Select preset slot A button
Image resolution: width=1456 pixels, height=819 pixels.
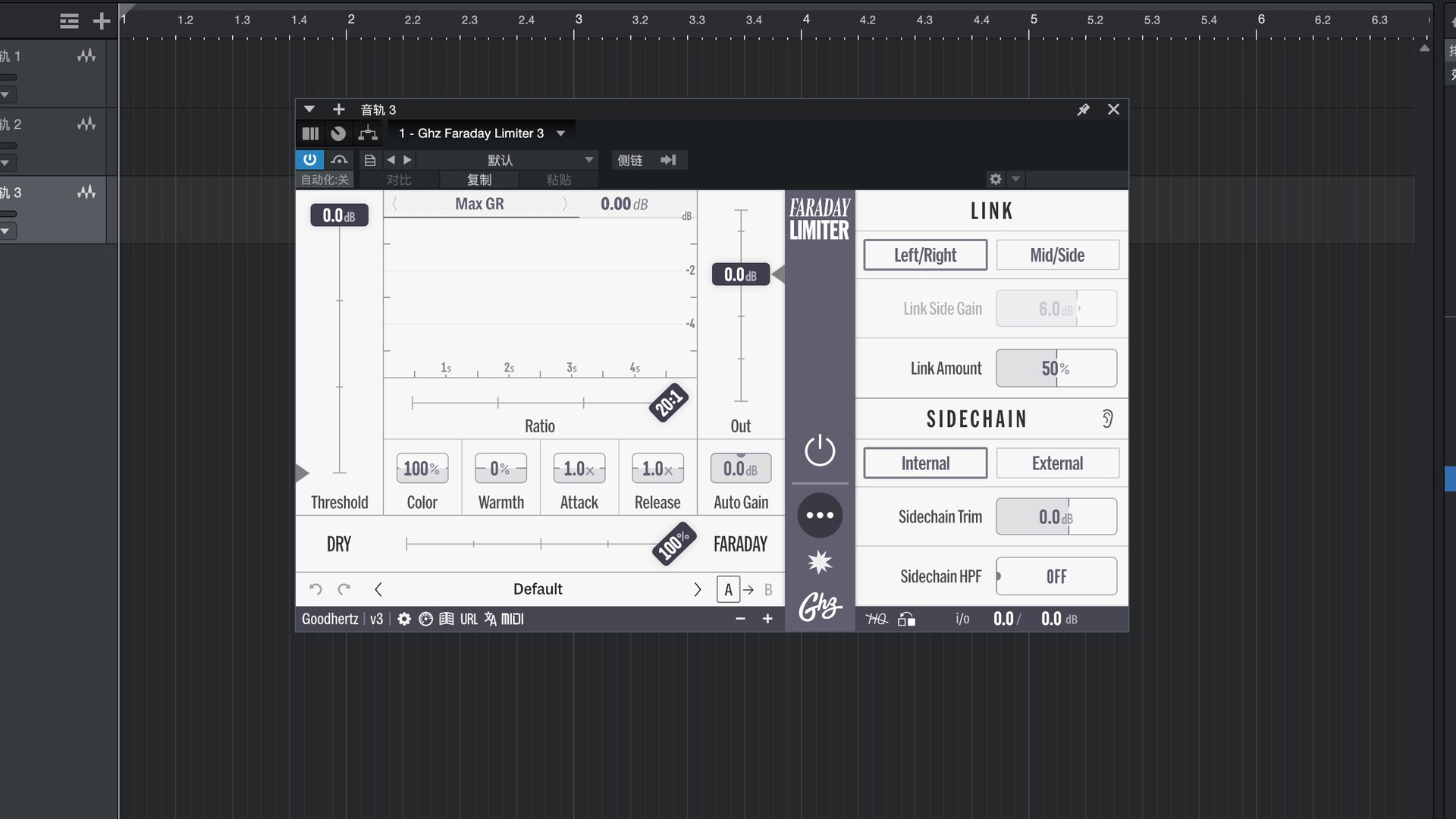(x=728, y=589)
